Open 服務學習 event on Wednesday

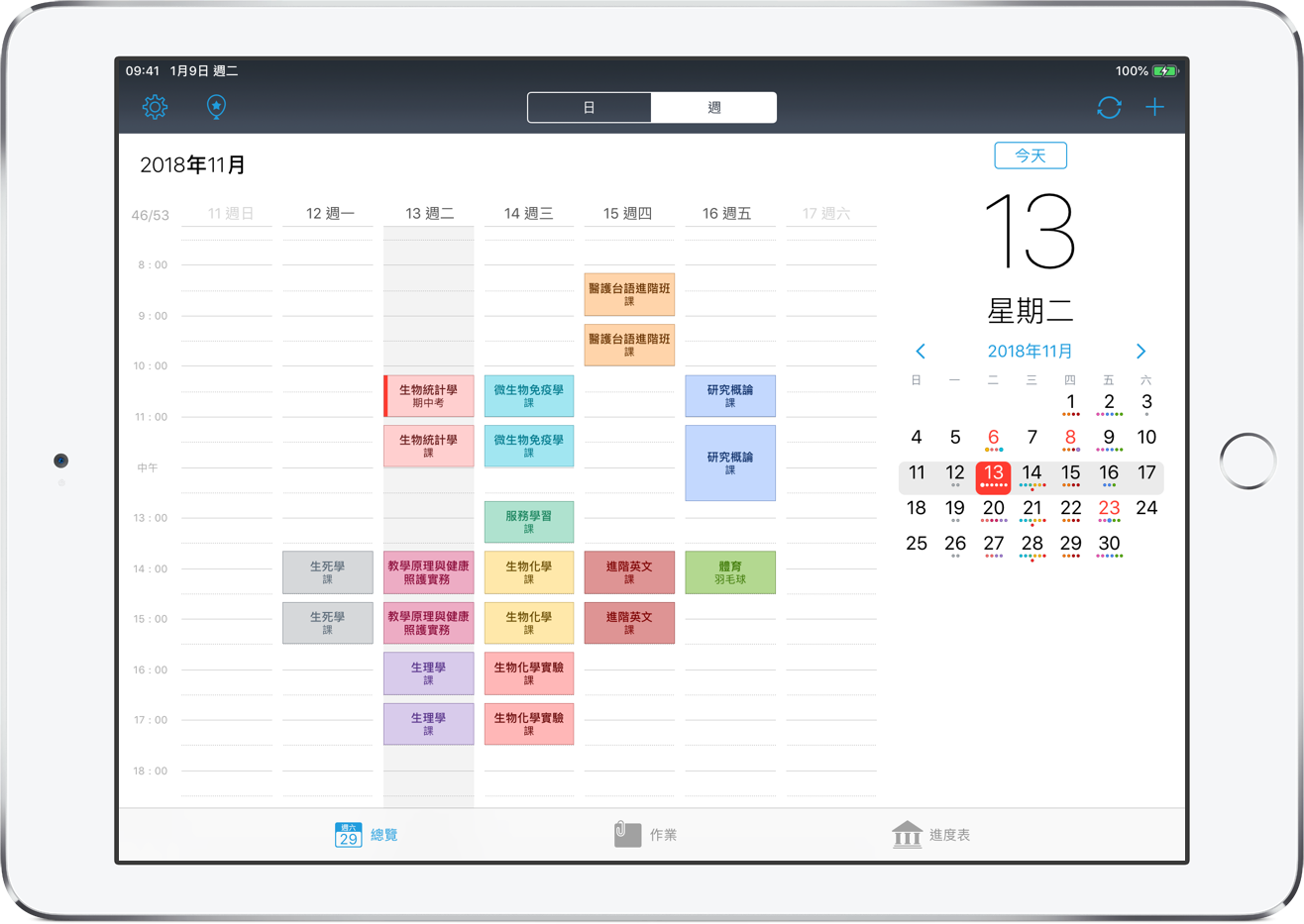coord(529,522)
